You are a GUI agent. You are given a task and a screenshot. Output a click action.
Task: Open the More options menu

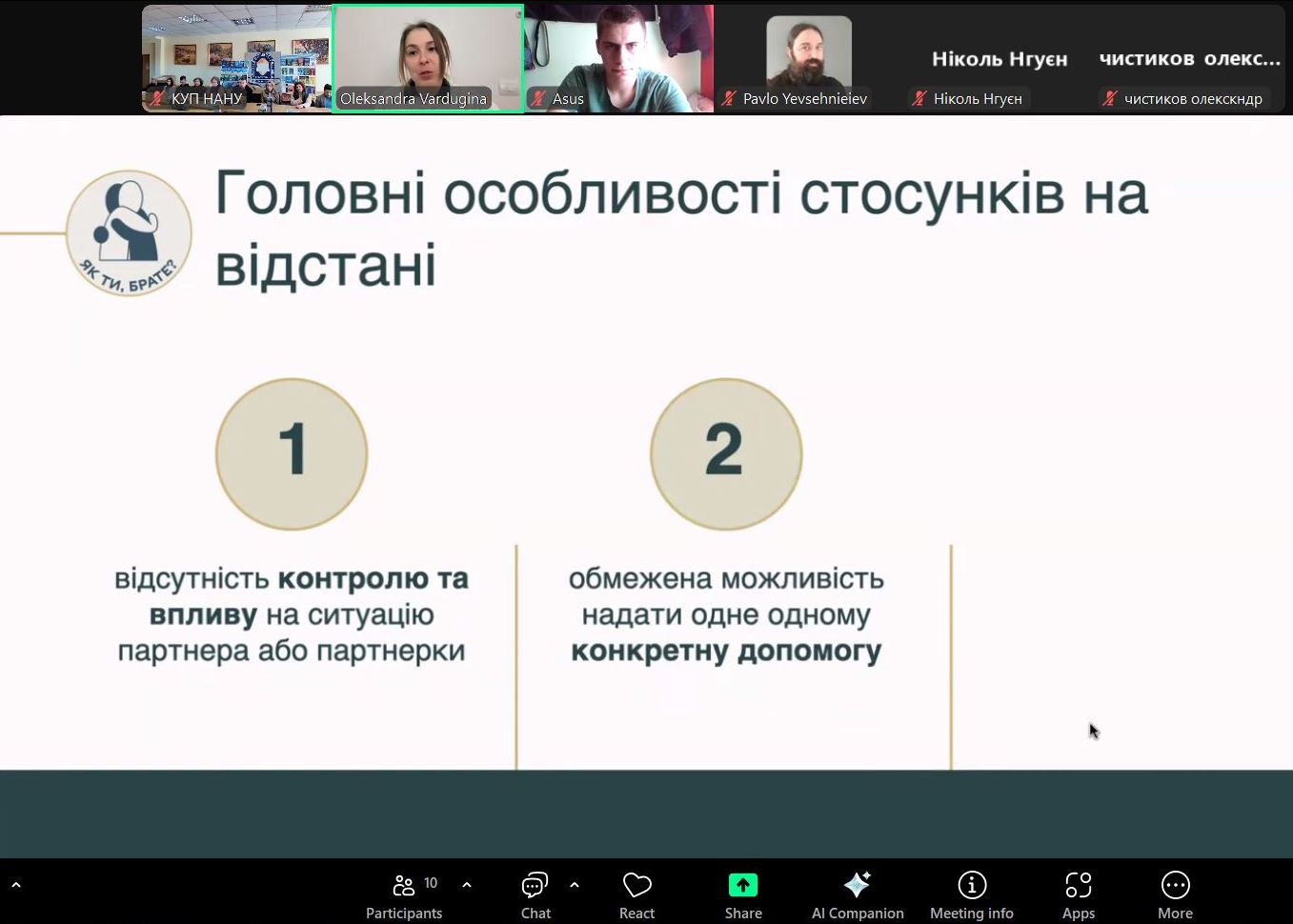tap(1175, 895)
